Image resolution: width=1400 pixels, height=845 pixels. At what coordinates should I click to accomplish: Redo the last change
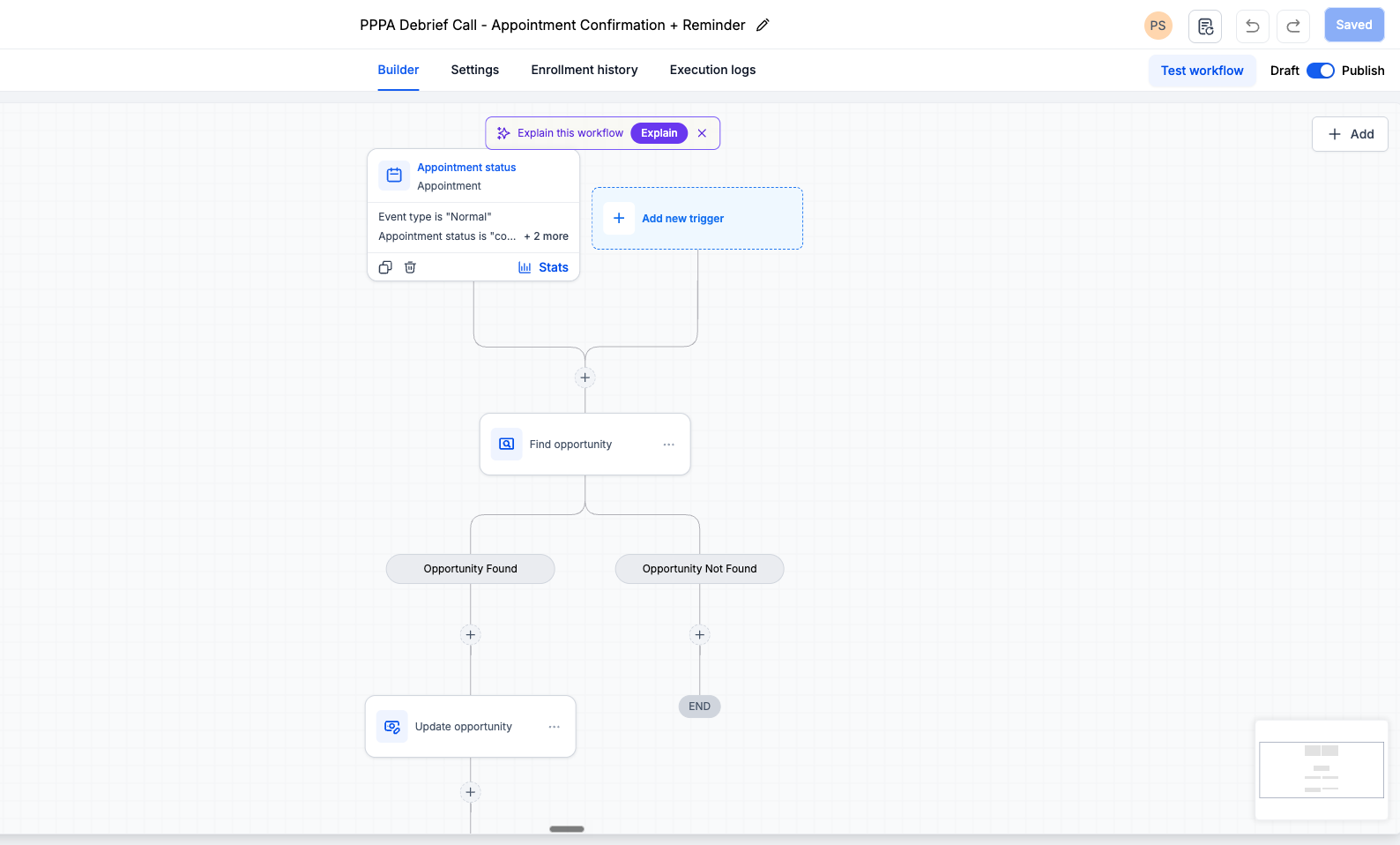1293,26
